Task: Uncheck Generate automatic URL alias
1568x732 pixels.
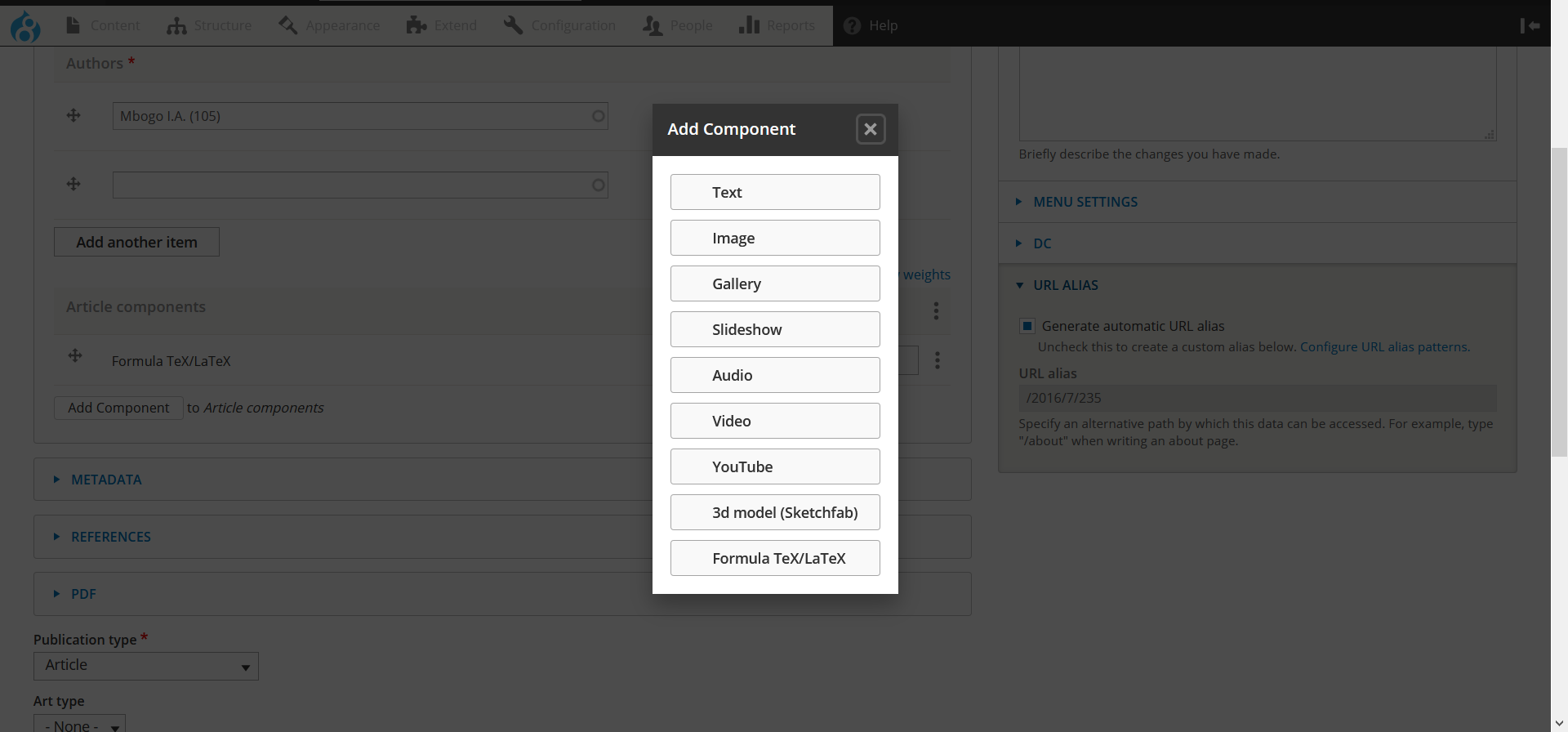Action: click(x=1027, y=326)
